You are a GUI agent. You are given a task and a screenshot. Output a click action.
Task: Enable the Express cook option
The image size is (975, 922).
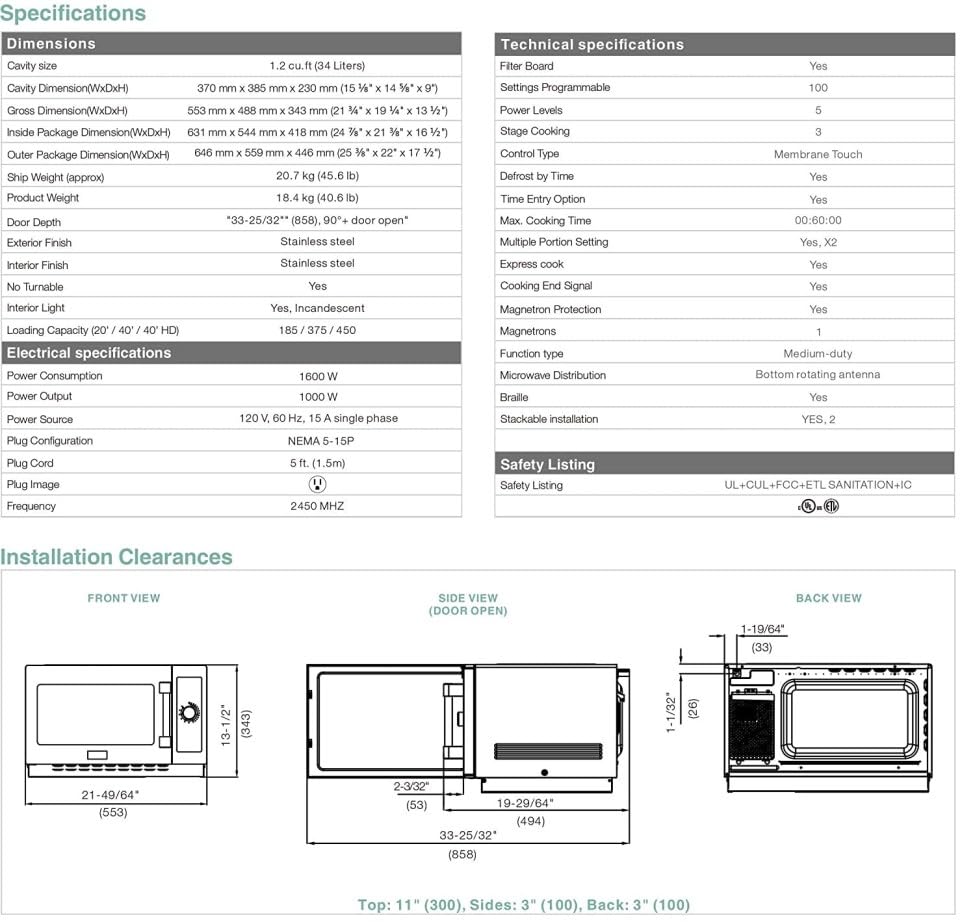[818, 264]
